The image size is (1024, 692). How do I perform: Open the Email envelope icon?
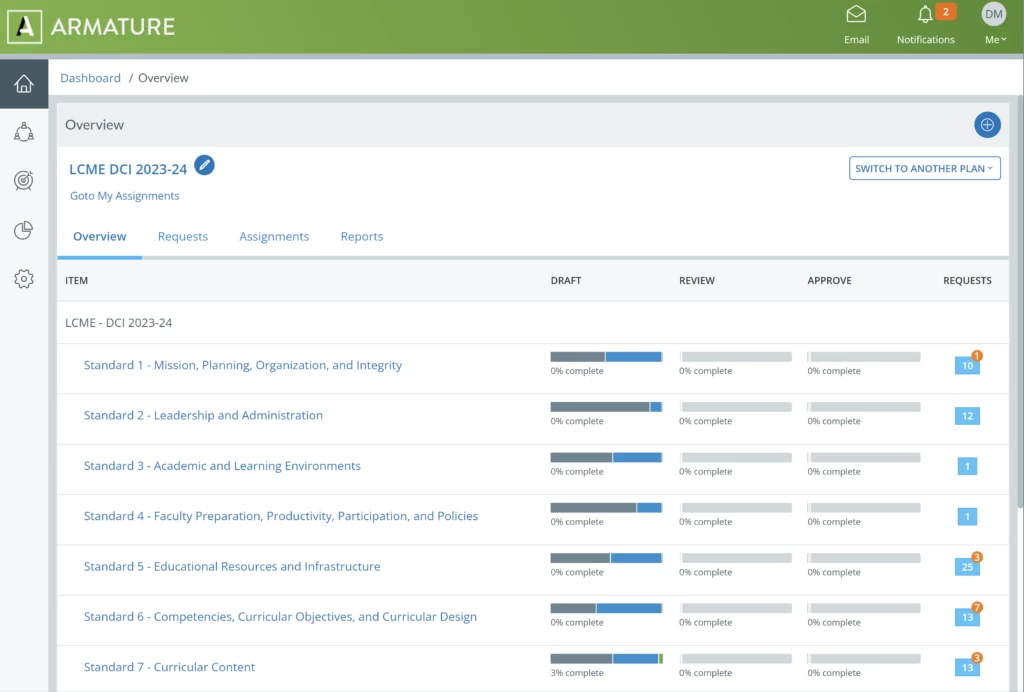click(856, 14)
